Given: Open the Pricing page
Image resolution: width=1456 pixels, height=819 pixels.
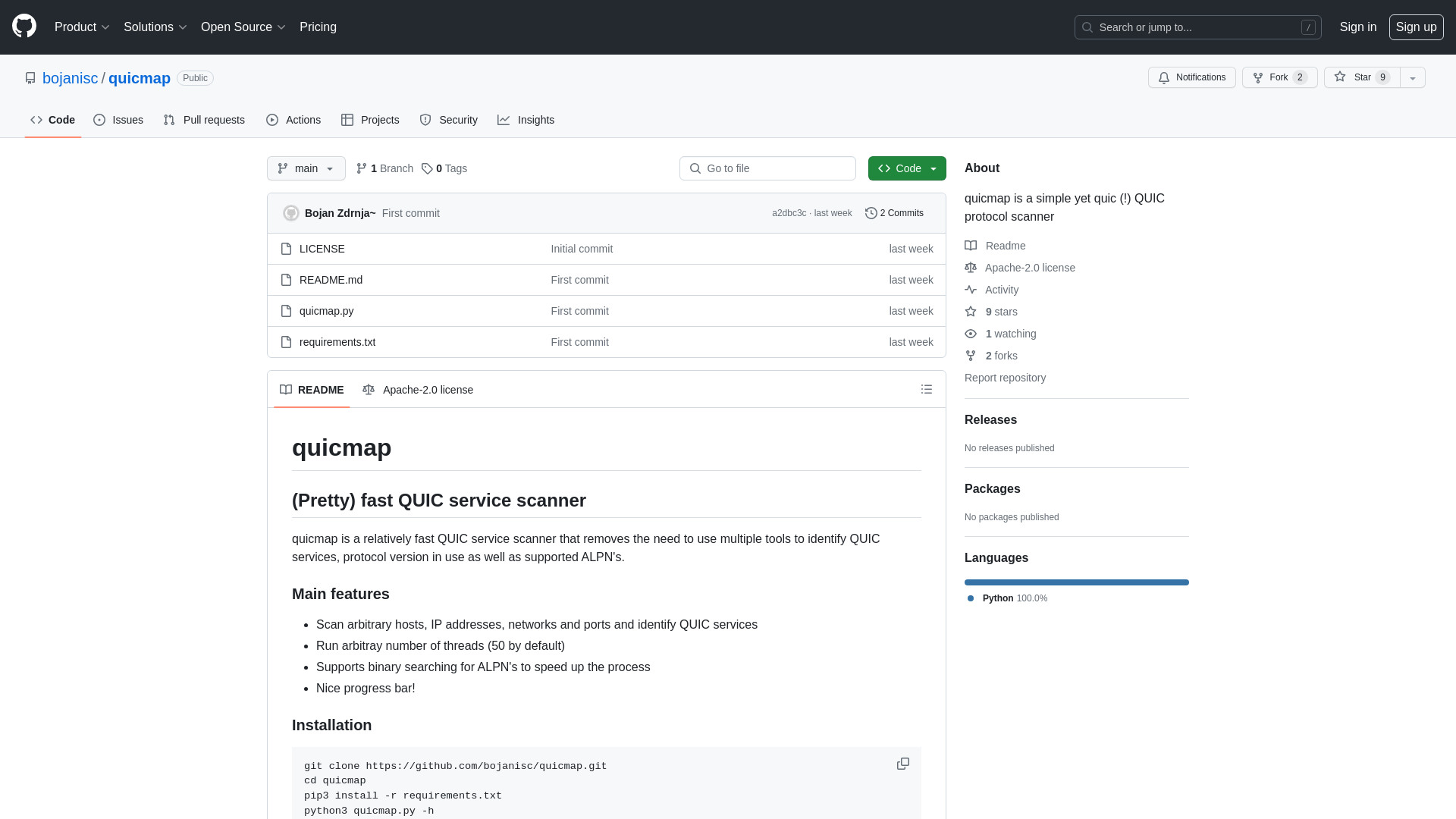Looking at the screenshot, I should tap(318, 27).
